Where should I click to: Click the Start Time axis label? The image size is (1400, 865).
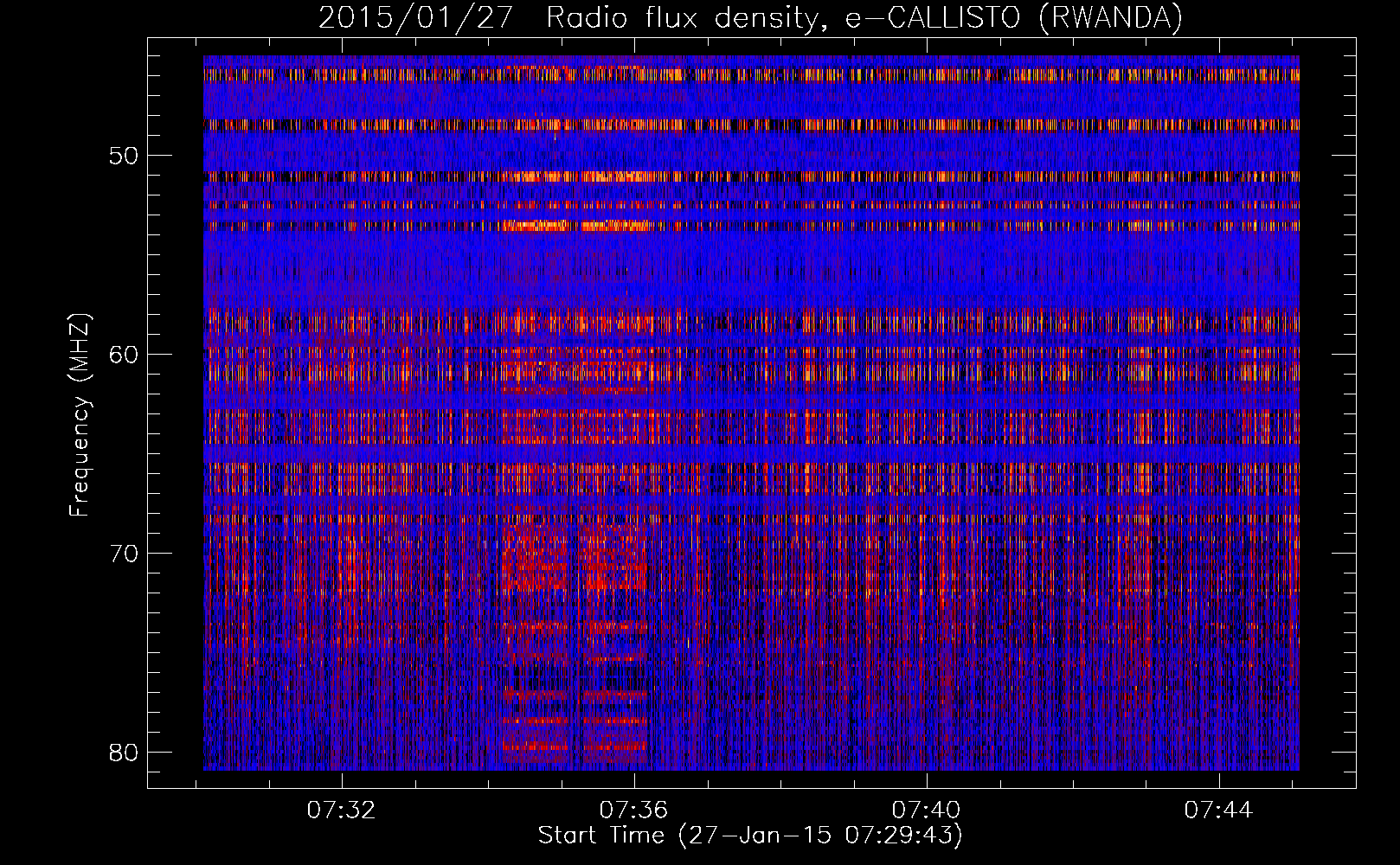coord(750,836)
